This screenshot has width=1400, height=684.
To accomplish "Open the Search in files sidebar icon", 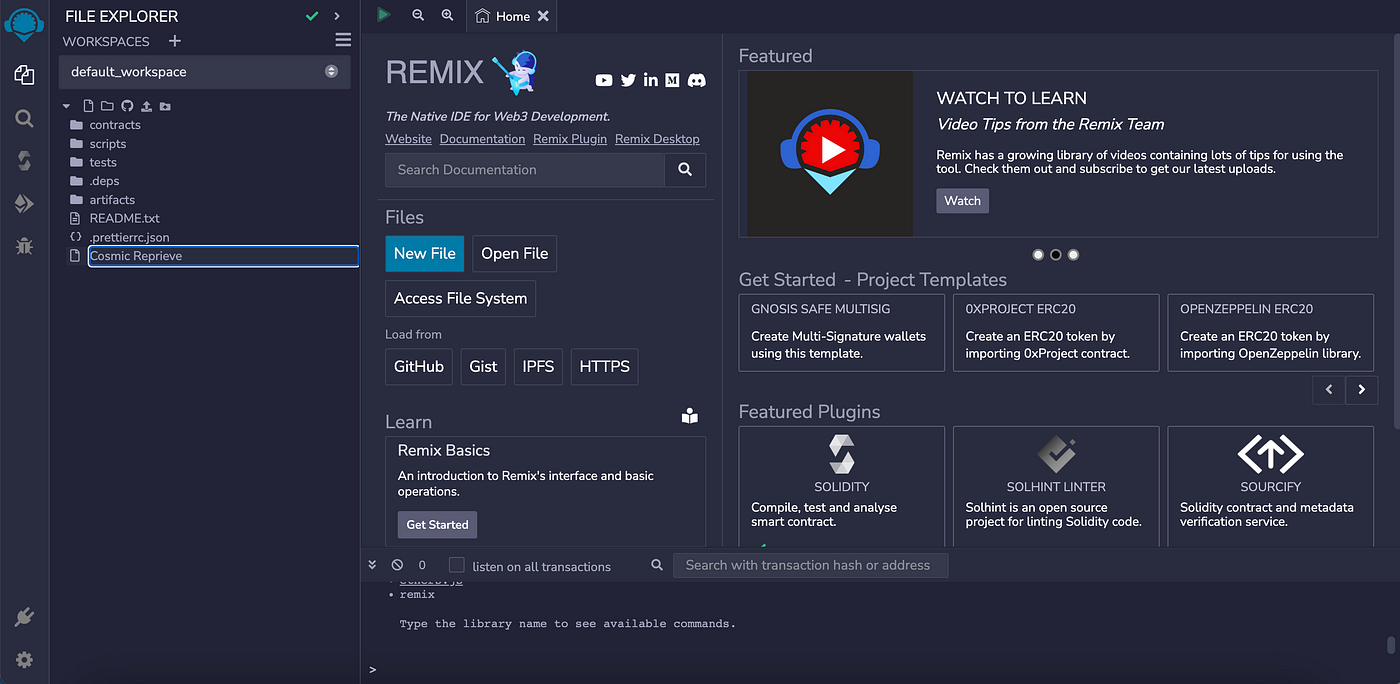I will [24, 118].
